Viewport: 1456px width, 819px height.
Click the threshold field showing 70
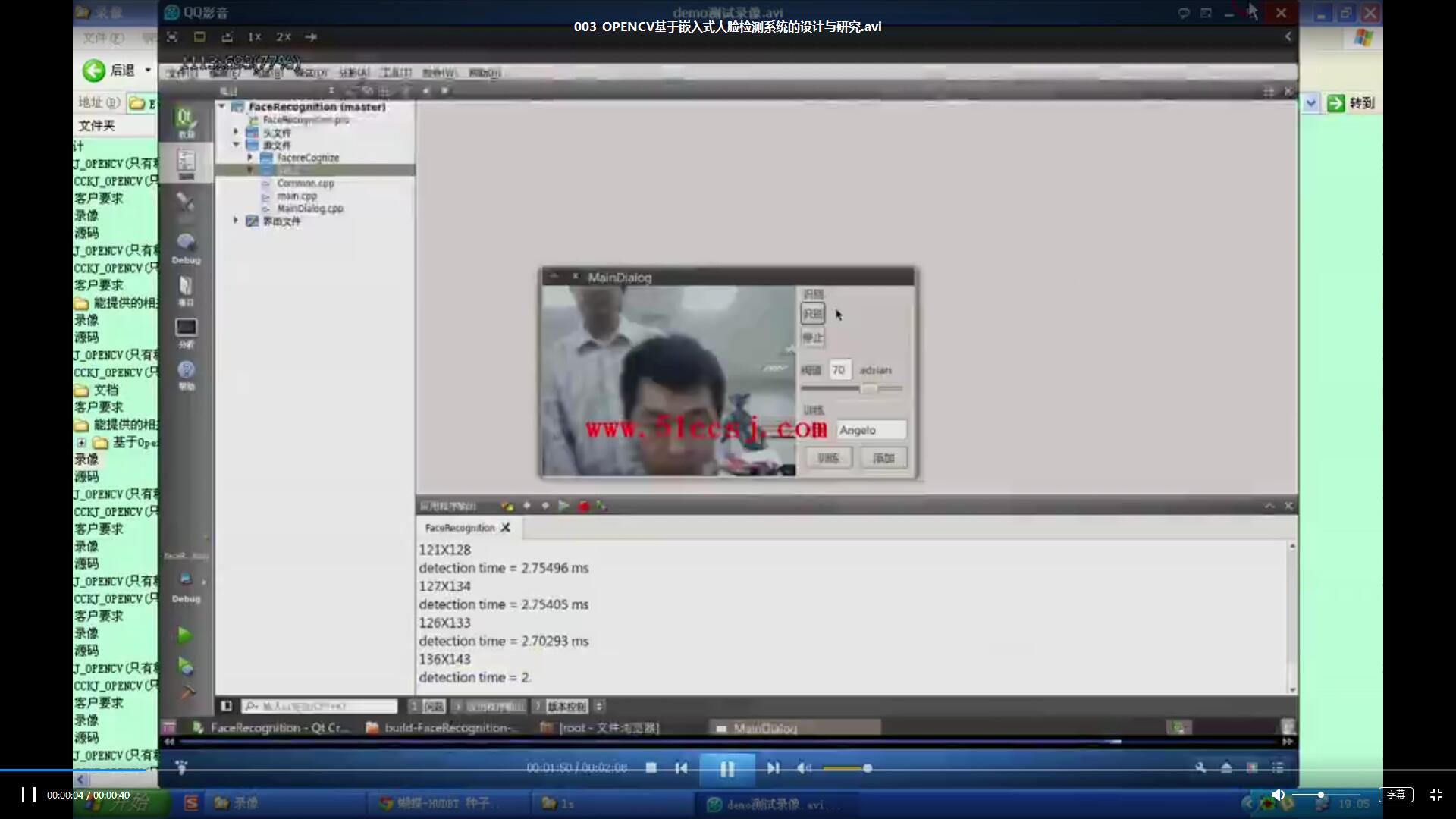(840, 370)
